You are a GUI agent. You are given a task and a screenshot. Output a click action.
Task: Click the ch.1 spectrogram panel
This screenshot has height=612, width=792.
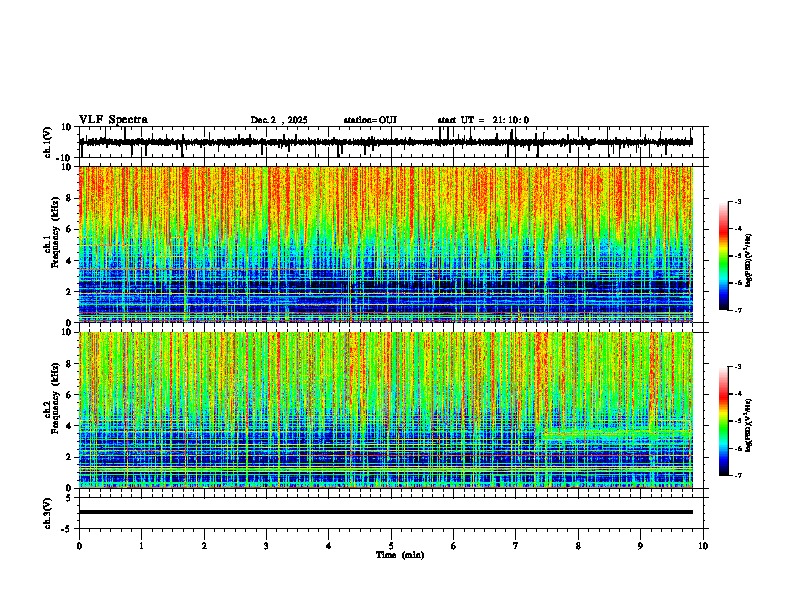pos(386,244)
